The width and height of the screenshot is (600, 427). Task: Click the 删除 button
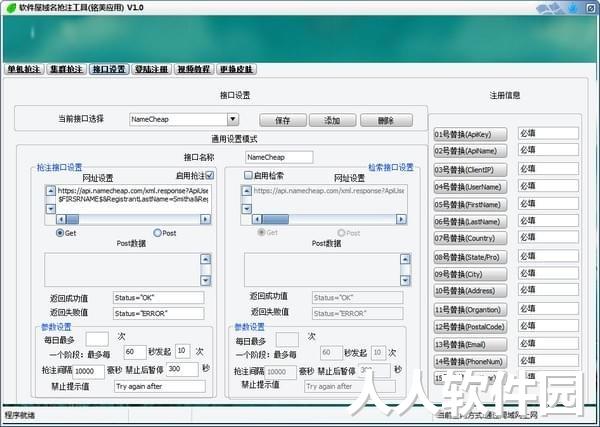click(386, 121)
